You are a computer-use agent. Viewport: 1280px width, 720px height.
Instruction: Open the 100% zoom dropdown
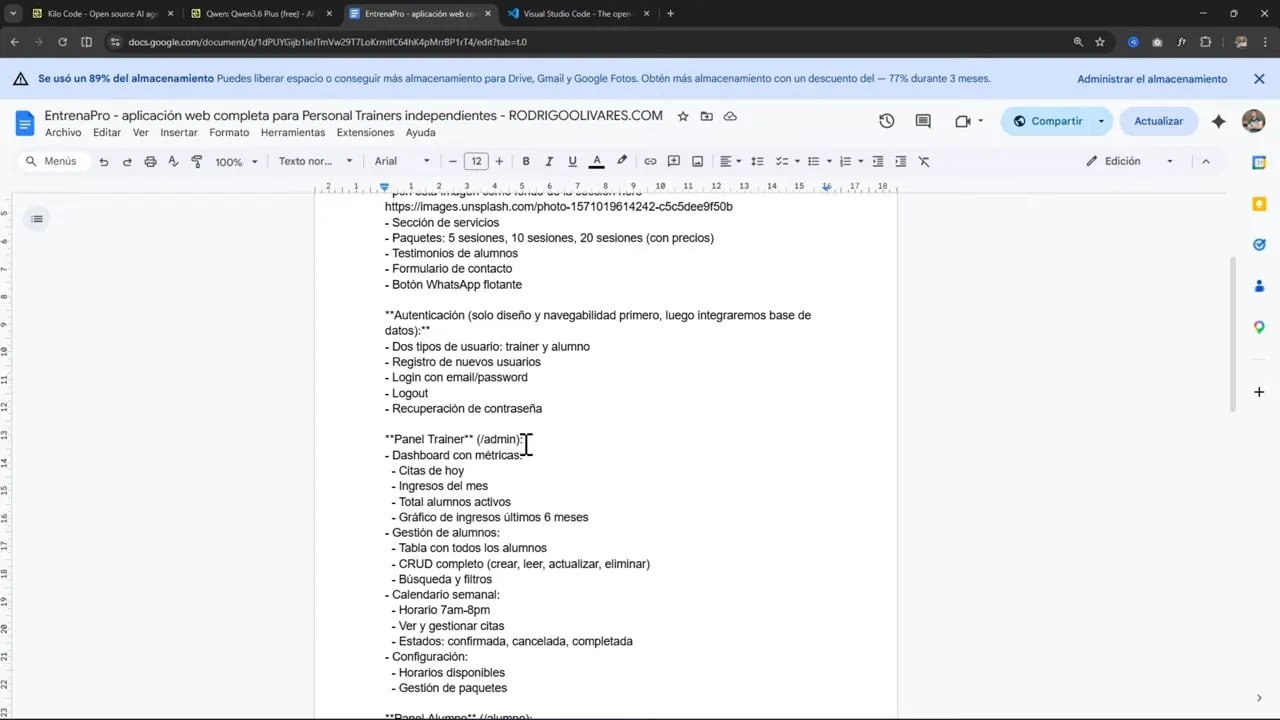coord(236,161)
